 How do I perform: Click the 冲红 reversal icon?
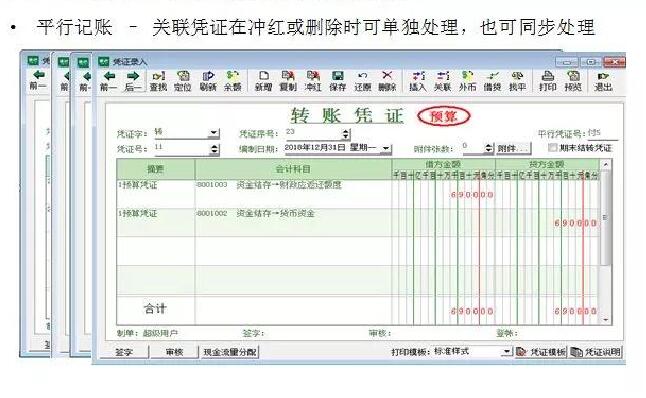313,81
